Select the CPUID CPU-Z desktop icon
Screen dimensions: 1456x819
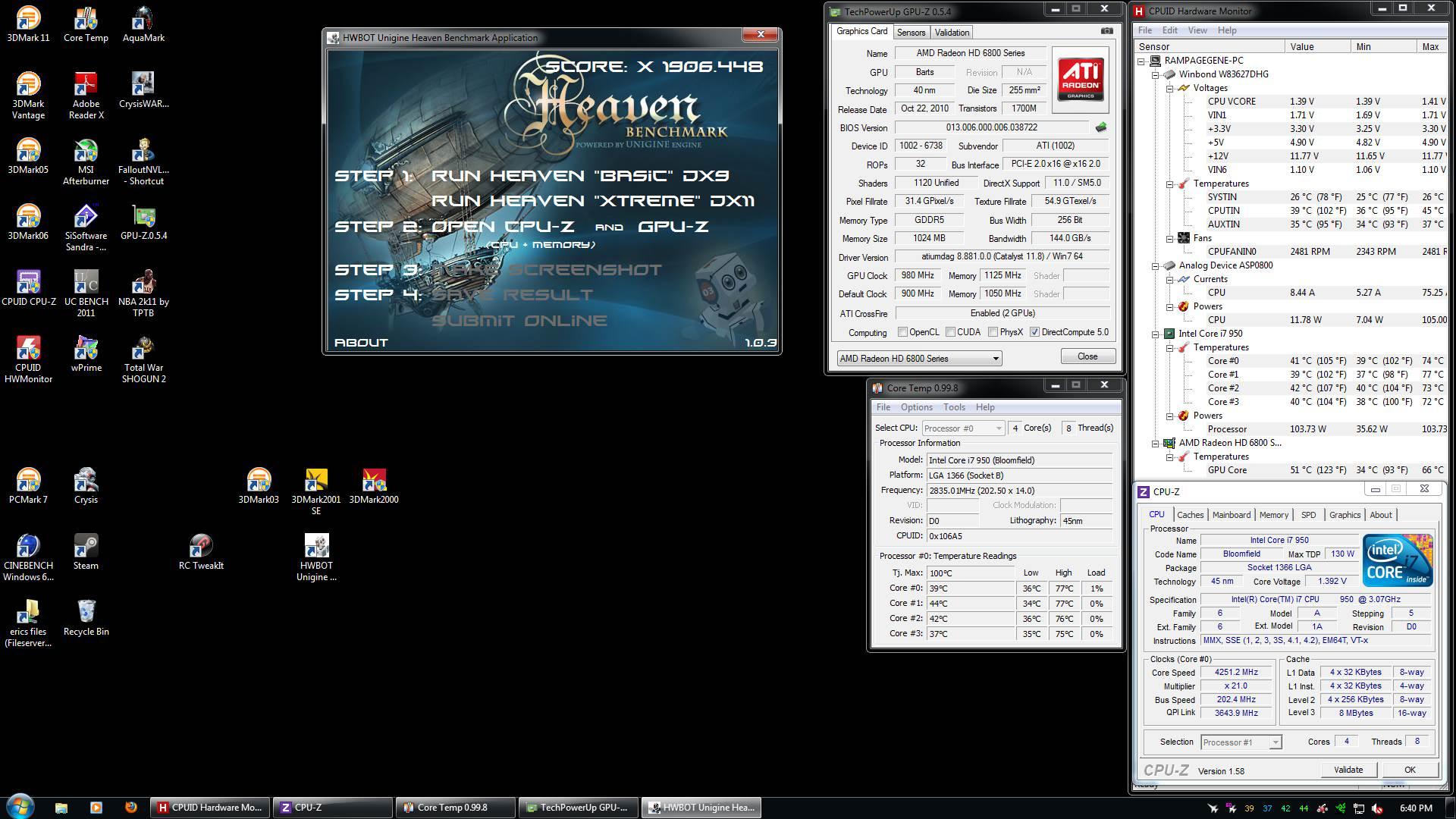[x=28, y=288]
